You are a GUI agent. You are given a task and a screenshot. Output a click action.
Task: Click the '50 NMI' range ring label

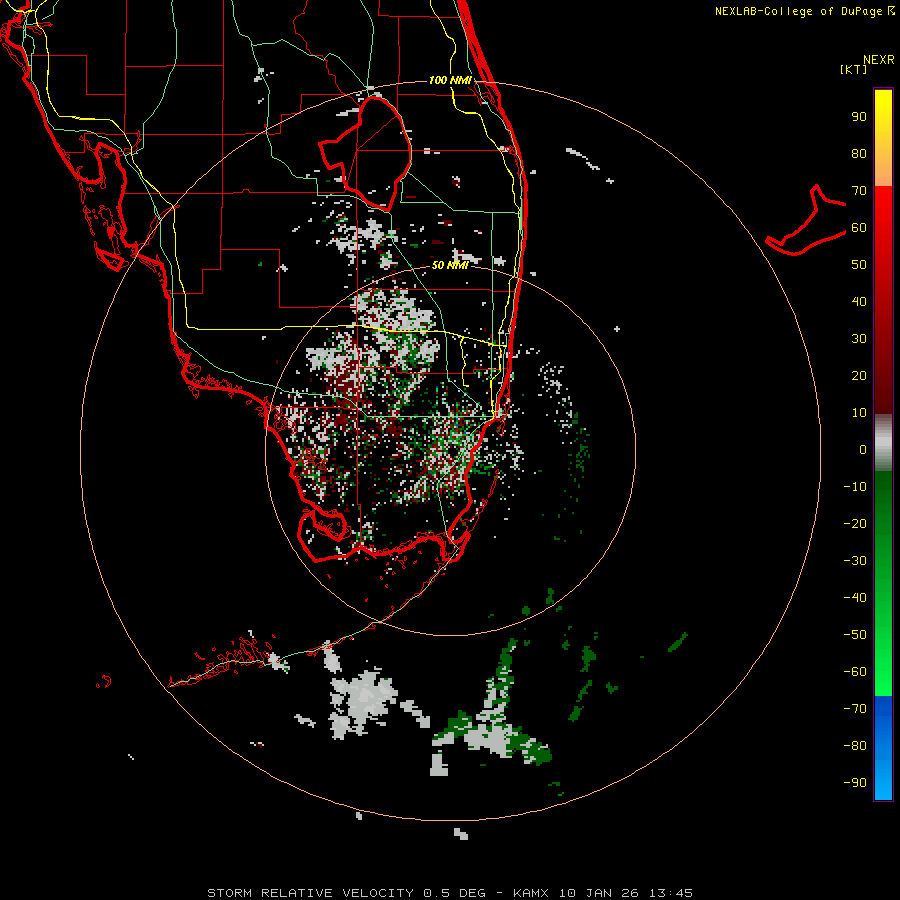(x=450, y=265)
